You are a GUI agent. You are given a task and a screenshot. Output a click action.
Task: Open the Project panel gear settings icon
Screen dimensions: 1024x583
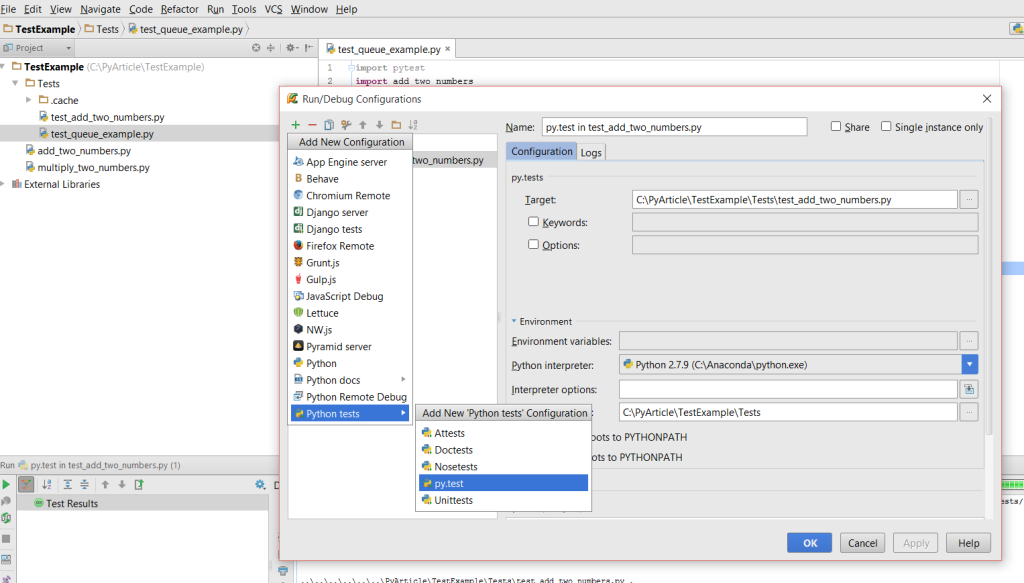(x=291, y=48)
